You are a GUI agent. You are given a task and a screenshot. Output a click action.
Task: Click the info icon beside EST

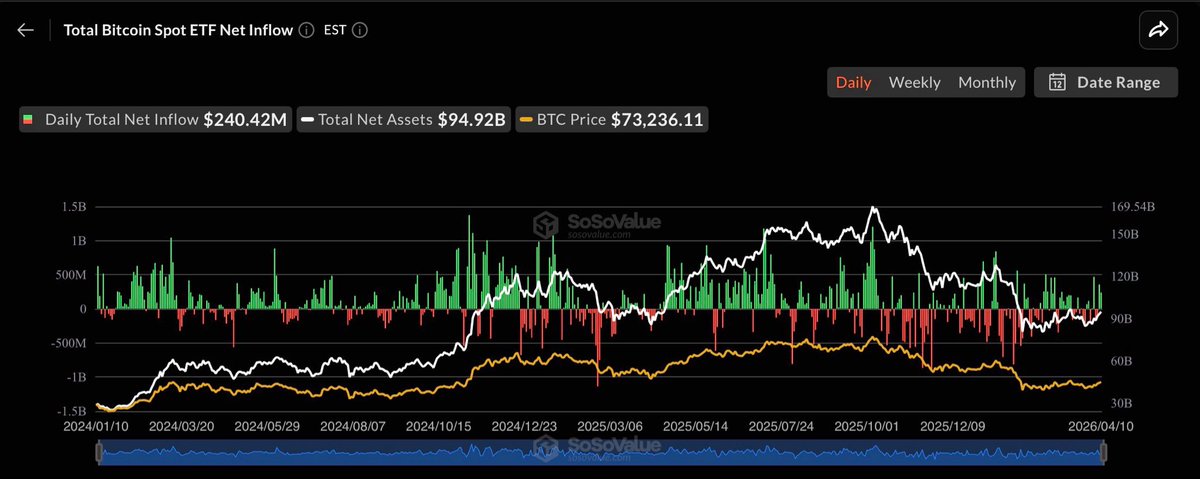coord(360,30)
